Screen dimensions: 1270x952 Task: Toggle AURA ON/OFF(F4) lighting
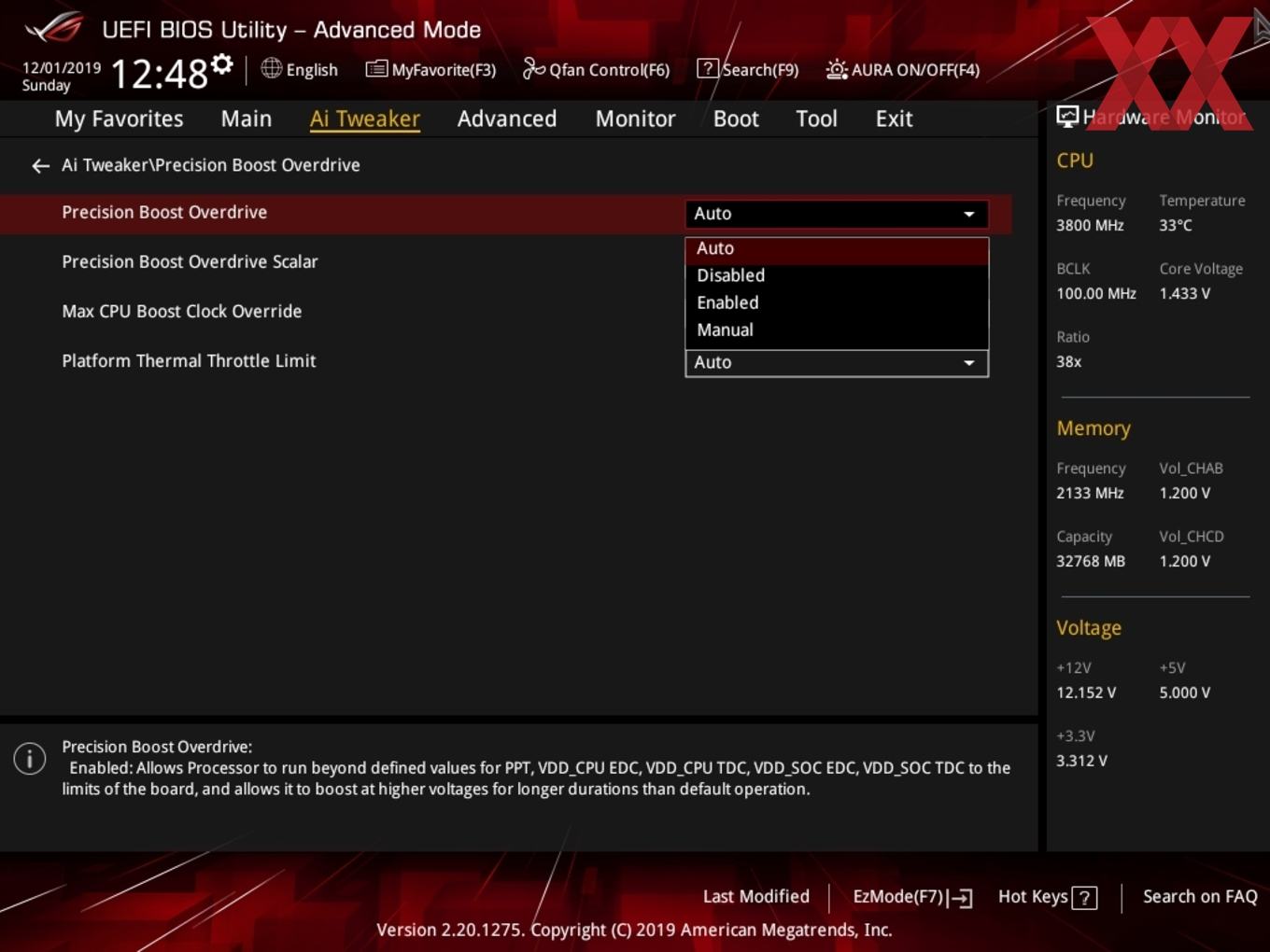902,69
